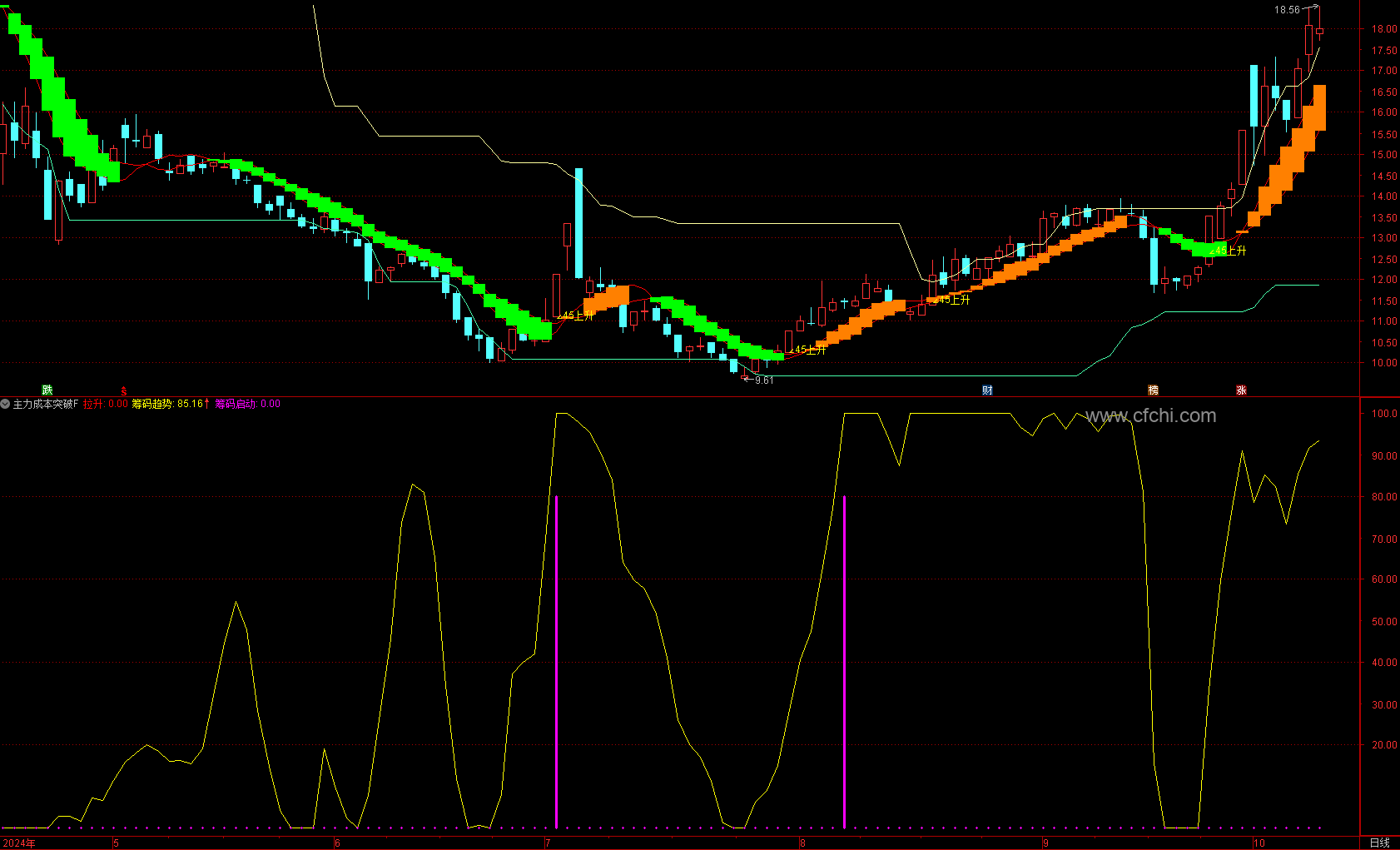Click the red S signal marker icon
The height and width of the screenshot is (850, 1400).
coord(124,390)
